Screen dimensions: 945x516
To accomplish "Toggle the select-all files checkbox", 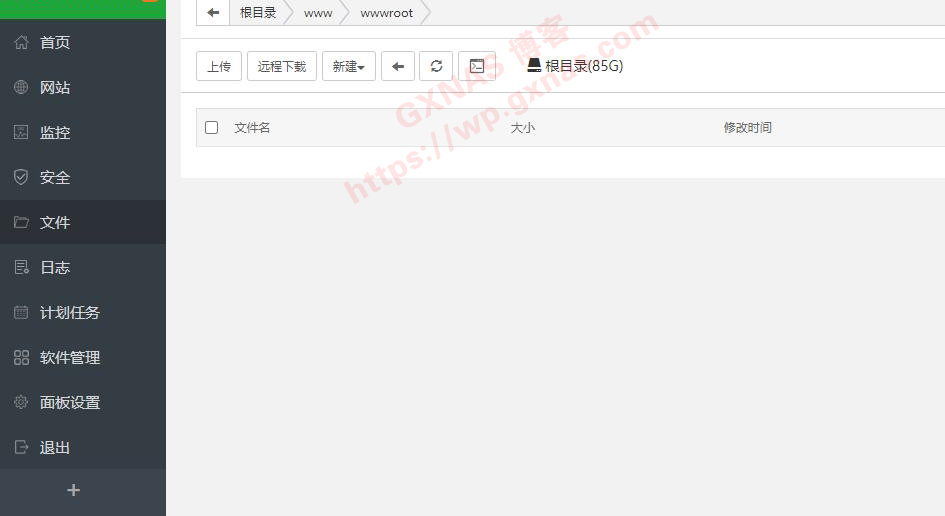I will (211, 127).
